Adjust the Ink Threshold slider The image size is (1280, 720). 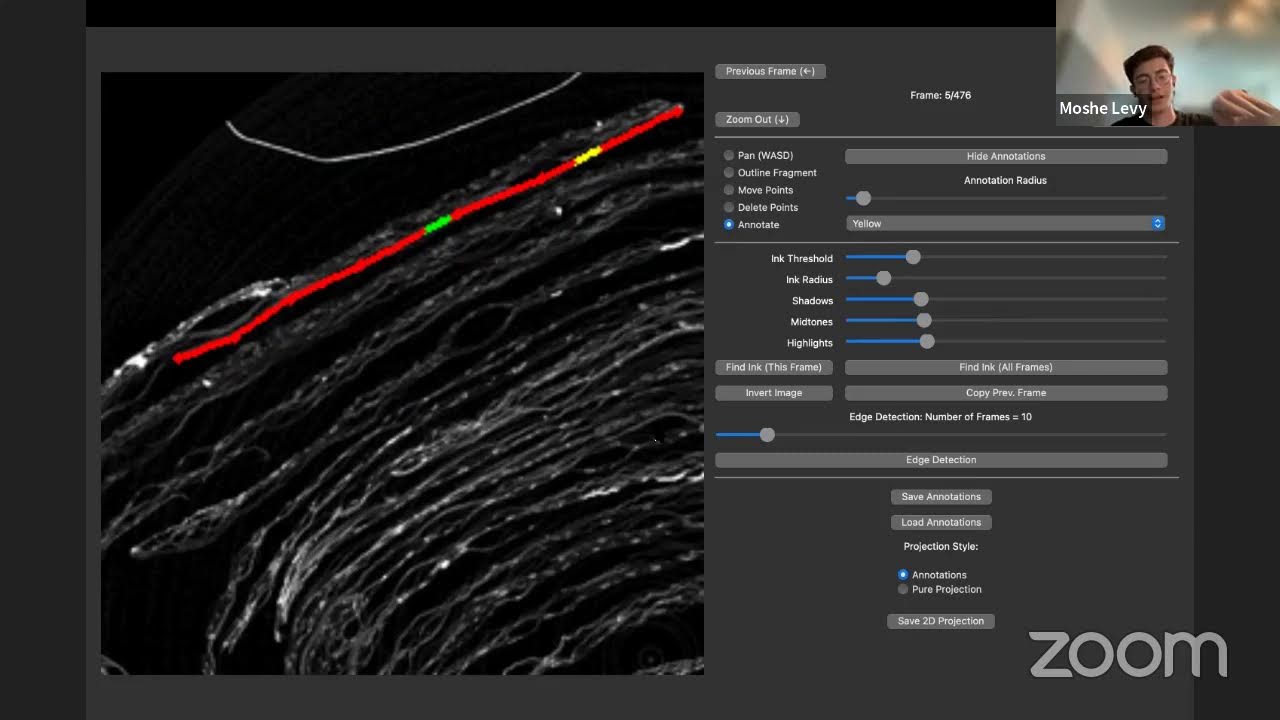coord(913,257)
